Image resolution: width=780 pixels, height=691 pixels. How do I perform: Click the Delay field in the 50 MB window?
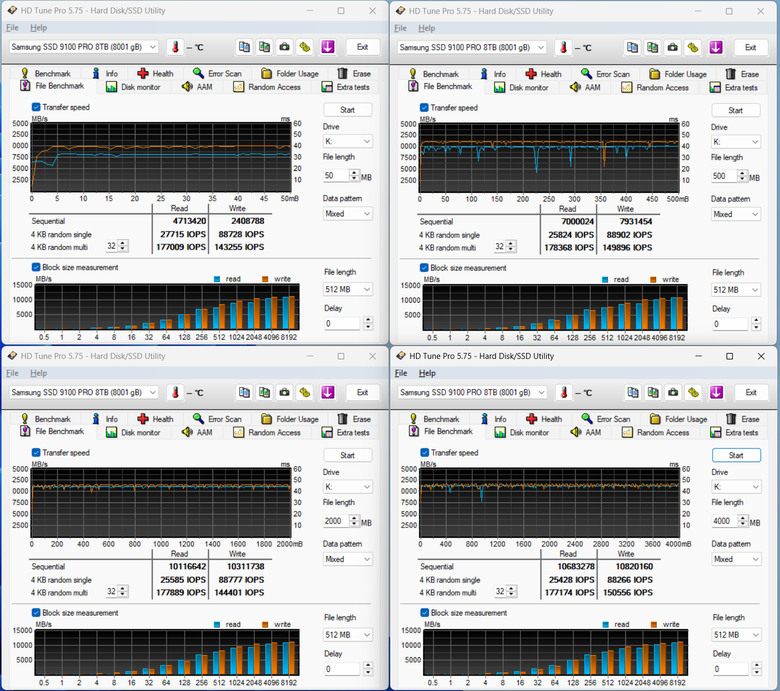click(x=342, y=323)
